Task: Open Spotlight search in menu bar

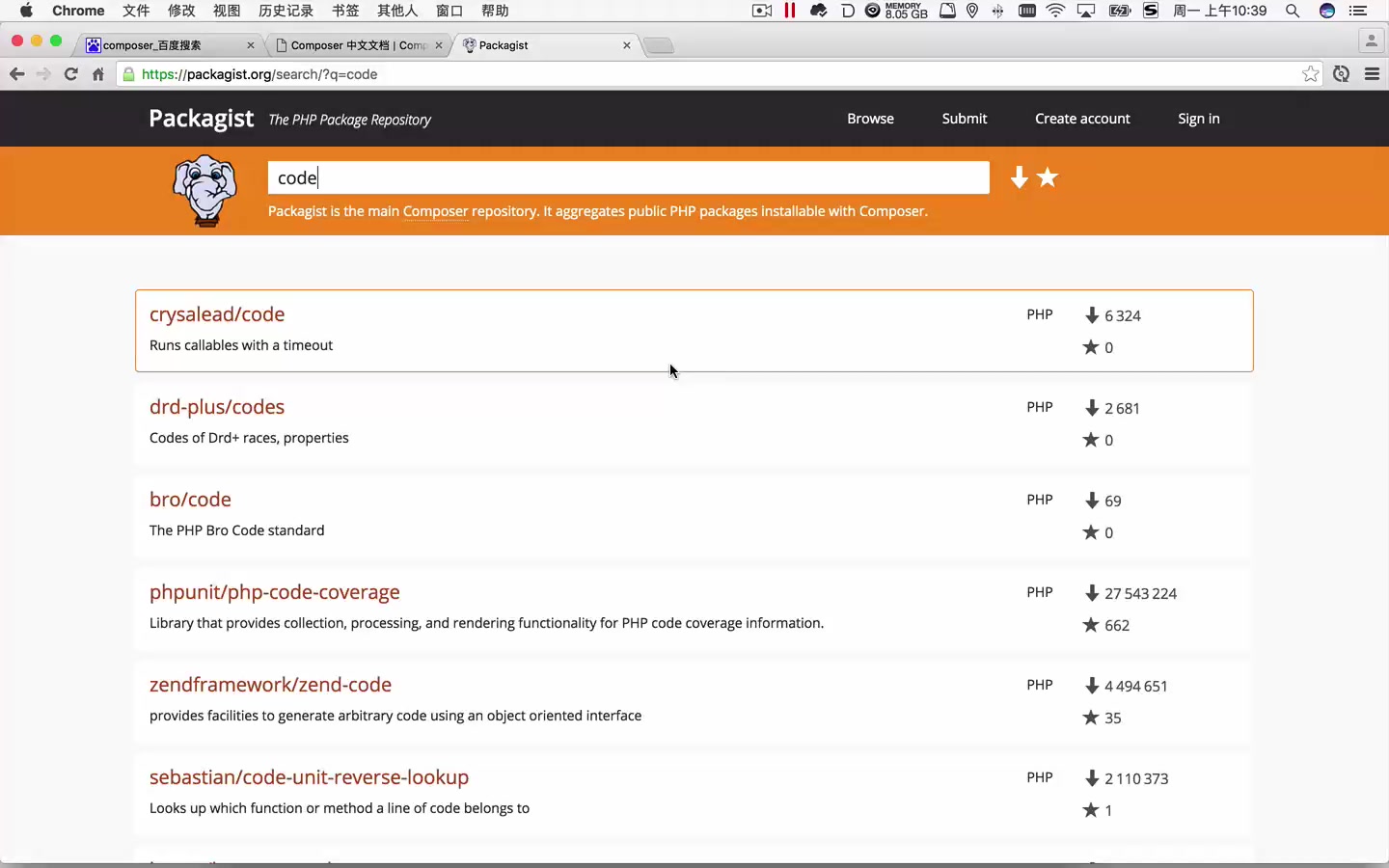Action: tap(1293, 11)
